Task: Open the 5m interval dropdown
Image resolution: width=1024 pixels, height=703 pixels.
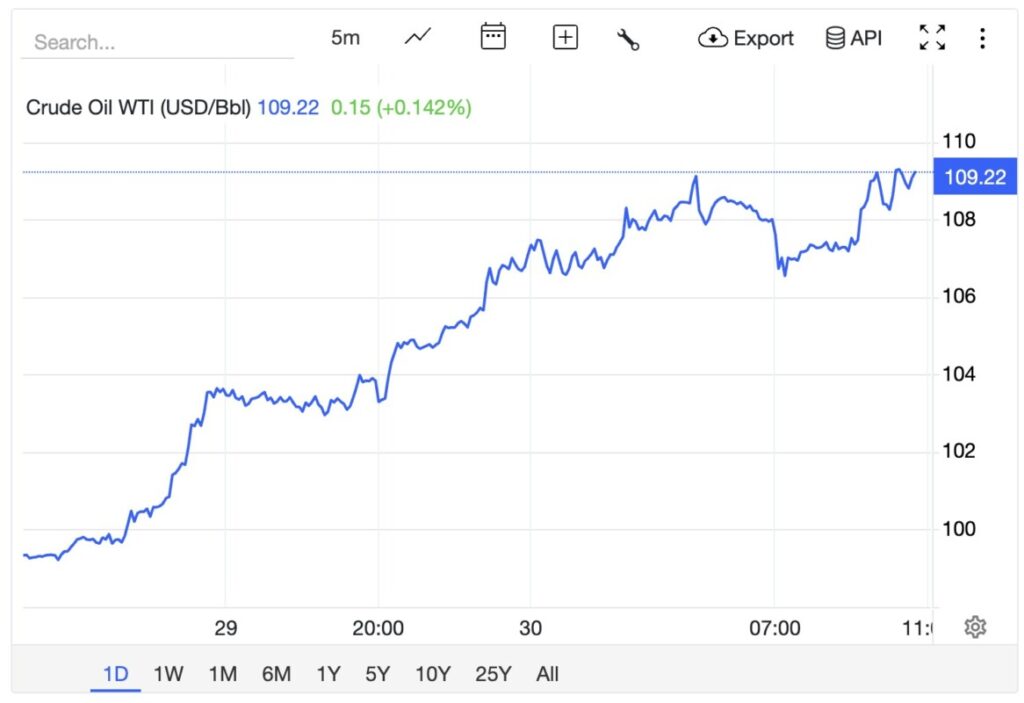Action: coord(345,38)
